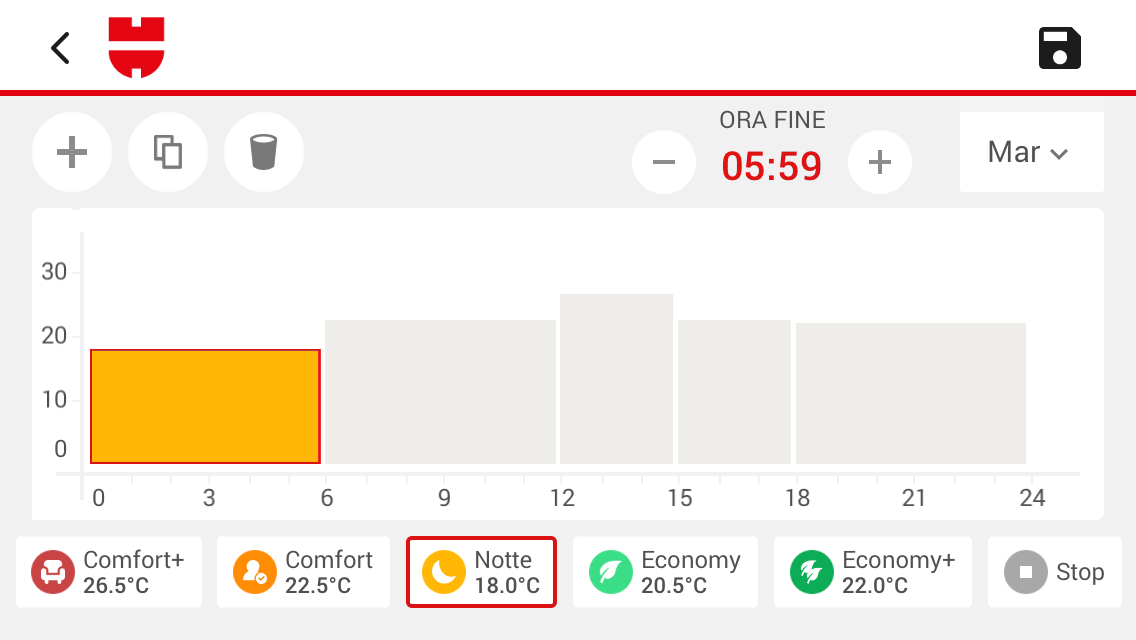Select the 6 to 12 gray time block
1136x640 pixels.
(440, 391)
